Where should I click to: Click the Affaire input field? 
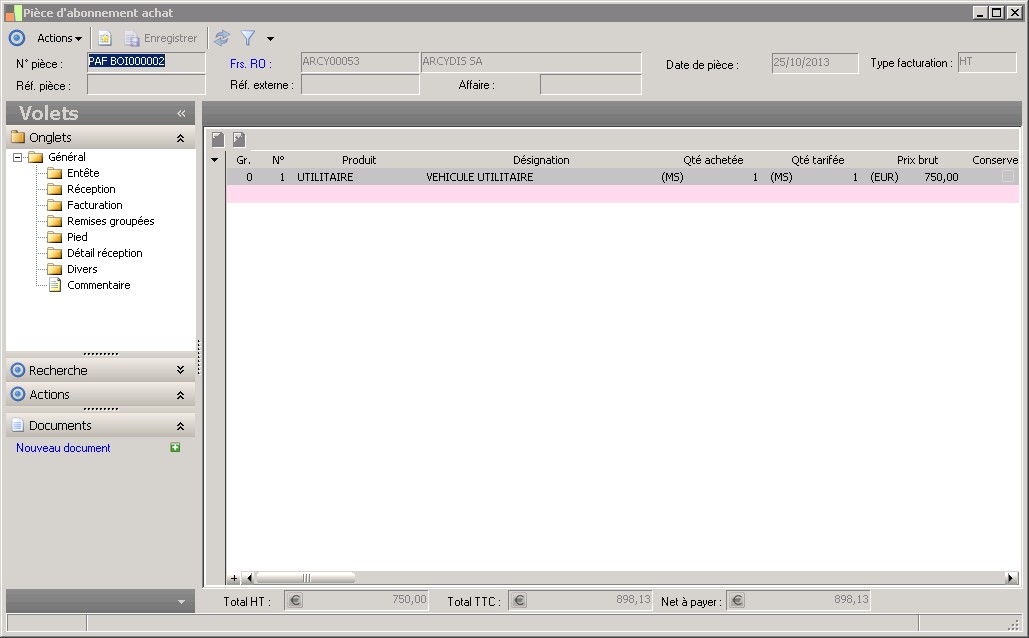click(x=591, y=85)
